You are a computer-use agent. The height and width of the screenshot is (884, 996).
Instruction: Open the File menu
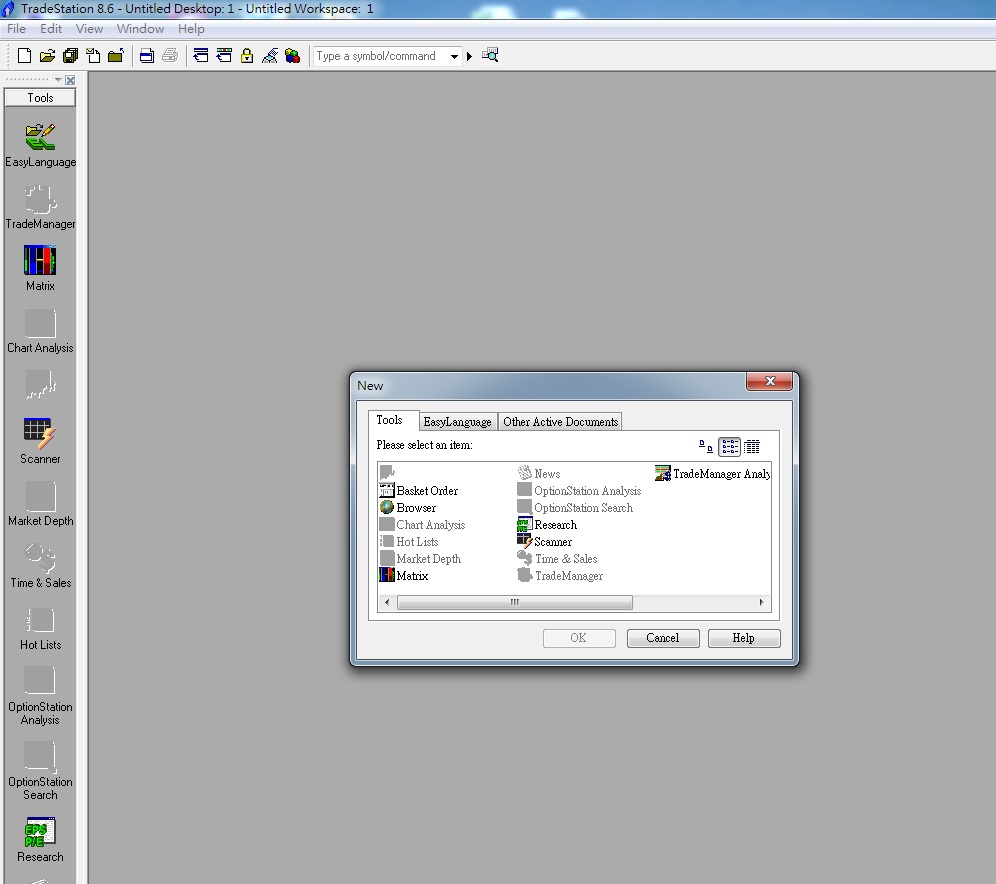coord(17,29)
